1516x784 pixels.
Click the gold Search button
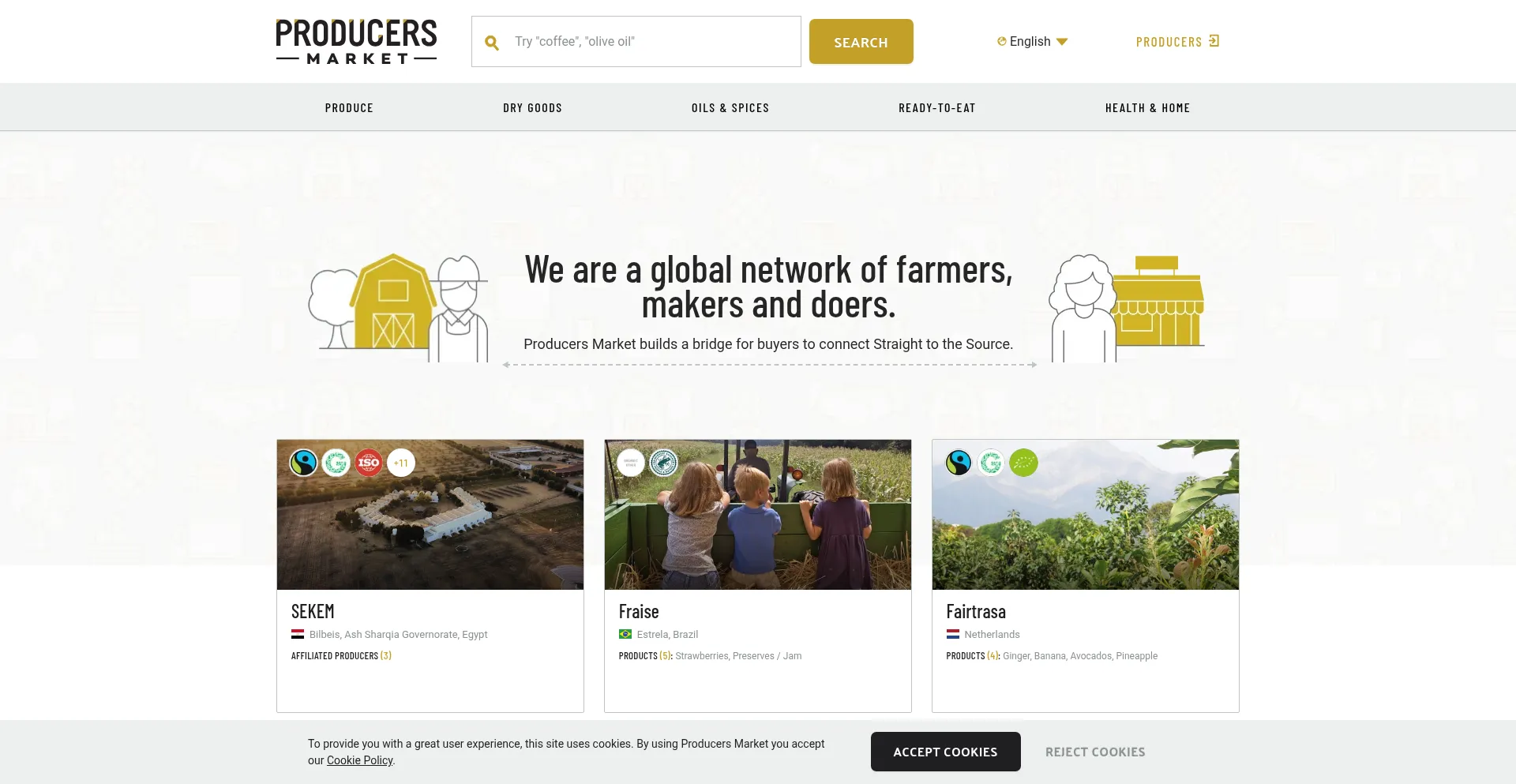[861, 42]
